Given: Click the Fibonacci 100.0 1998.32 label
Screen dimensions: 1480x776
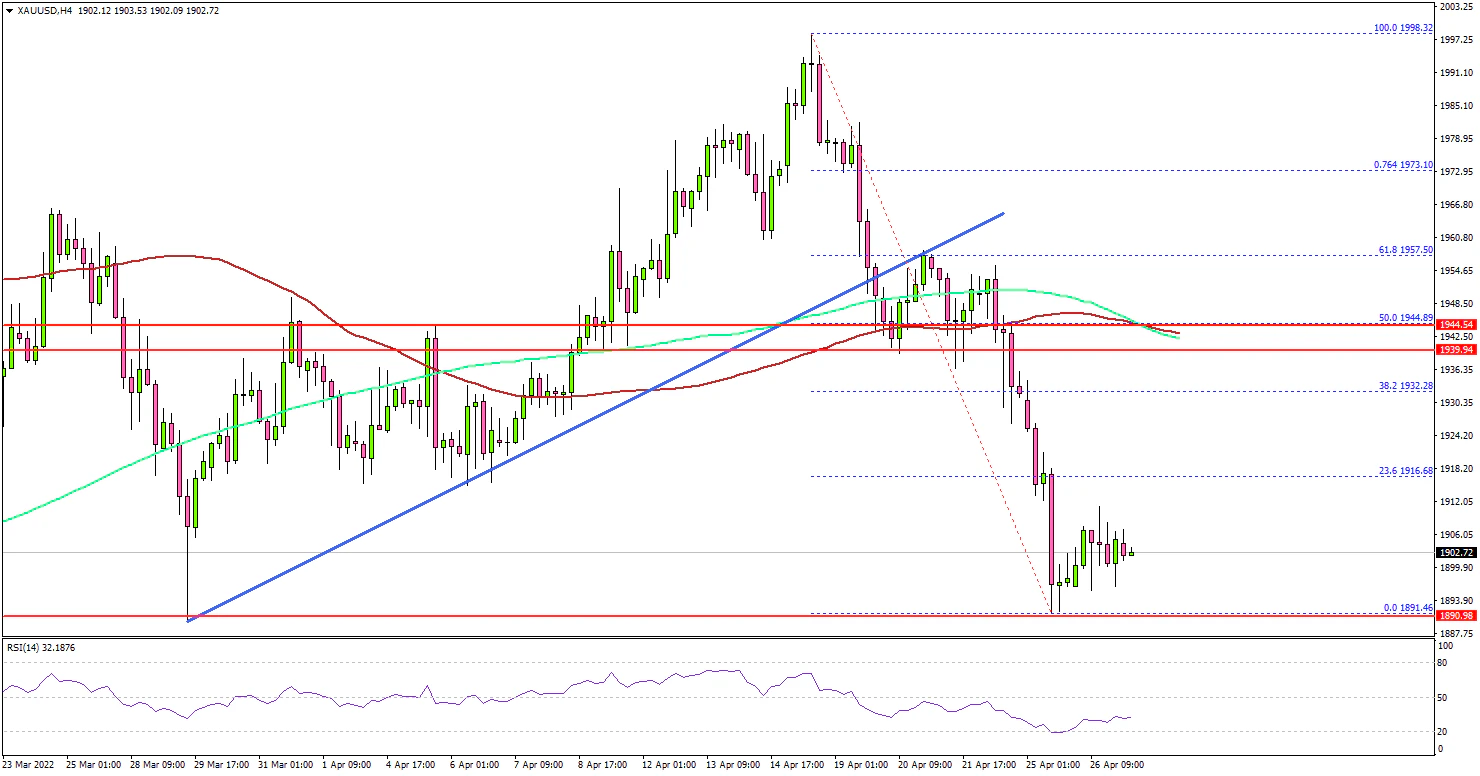Looking at the screenshot, I should point(1404,28).
